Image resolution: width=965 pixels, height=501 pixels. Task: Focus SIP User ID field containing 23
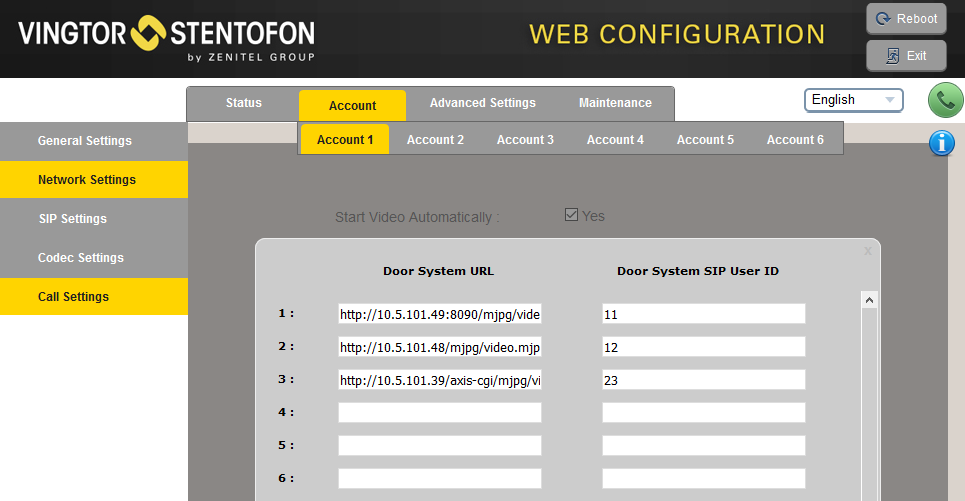point(703,380)
